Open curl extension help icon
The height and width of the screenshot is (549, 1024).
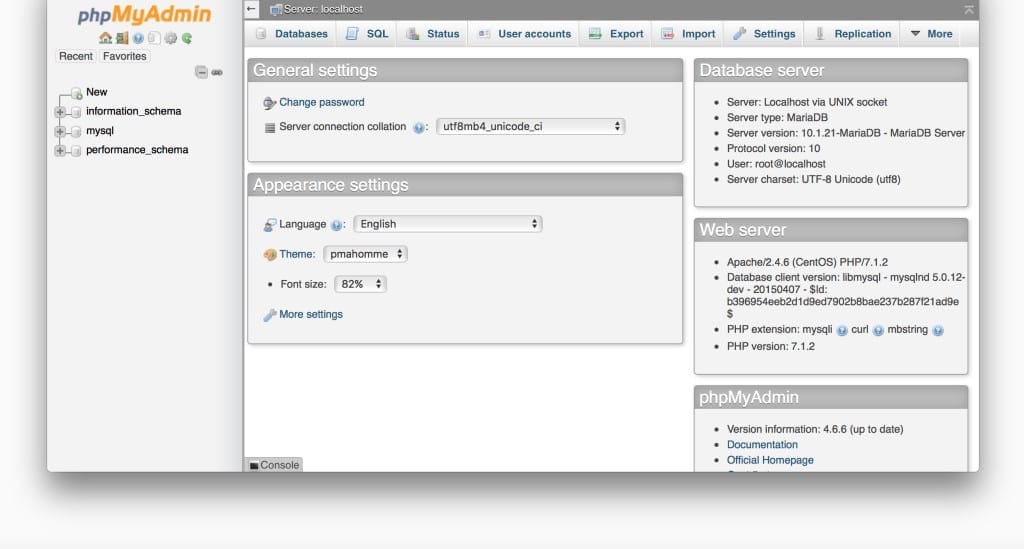click(878, 331)
